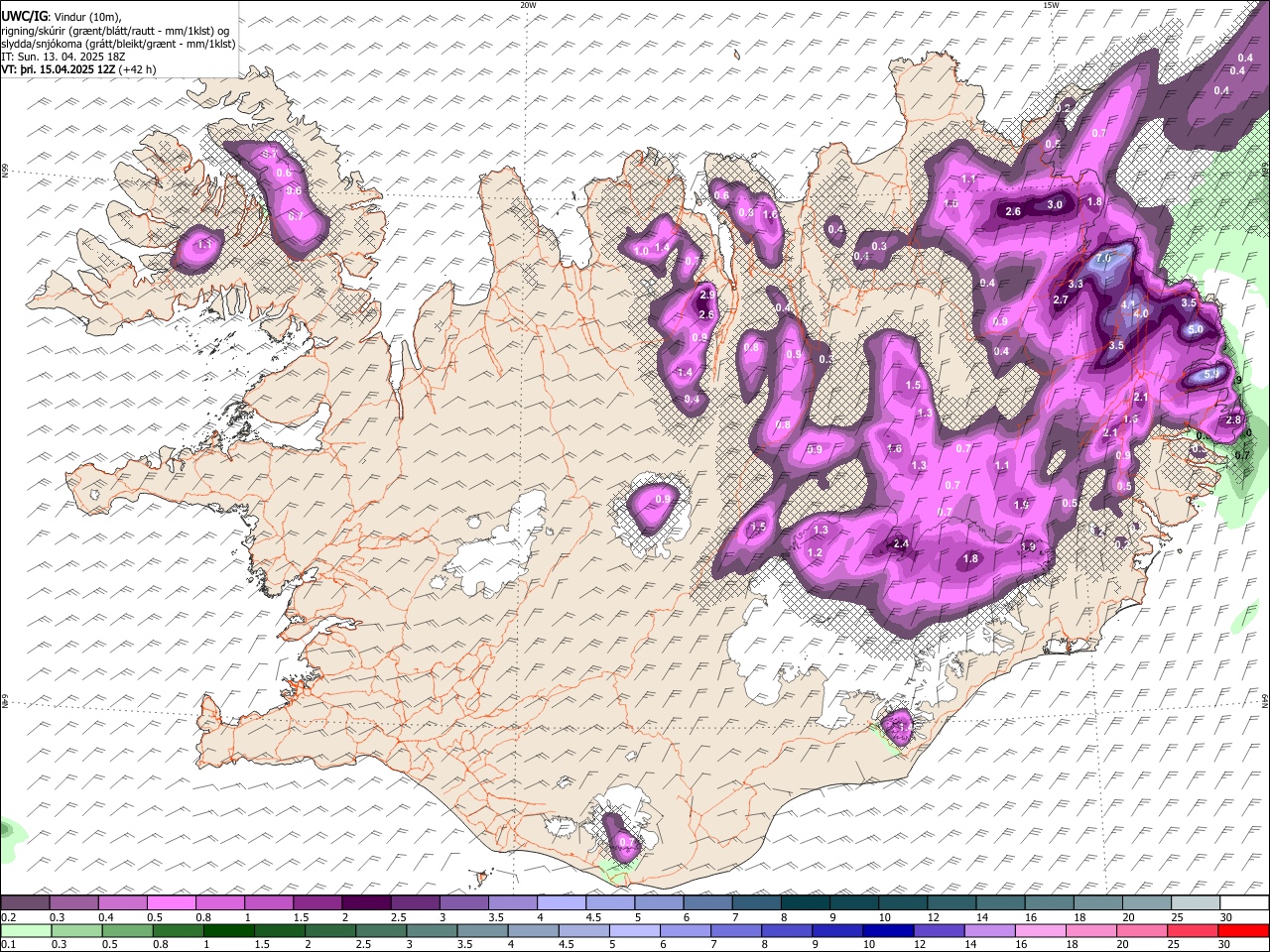Pick the red 30 mm rain legend swatch
The height and width of the screenshot is (952, 1270).
[1245, 931]
